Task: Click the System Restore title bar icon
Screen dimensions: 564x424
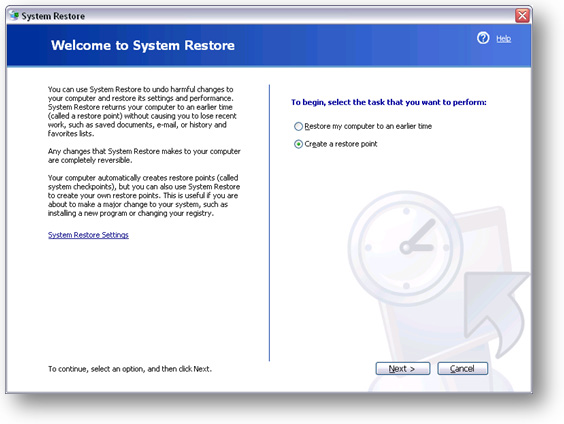Action: [14, 15]
